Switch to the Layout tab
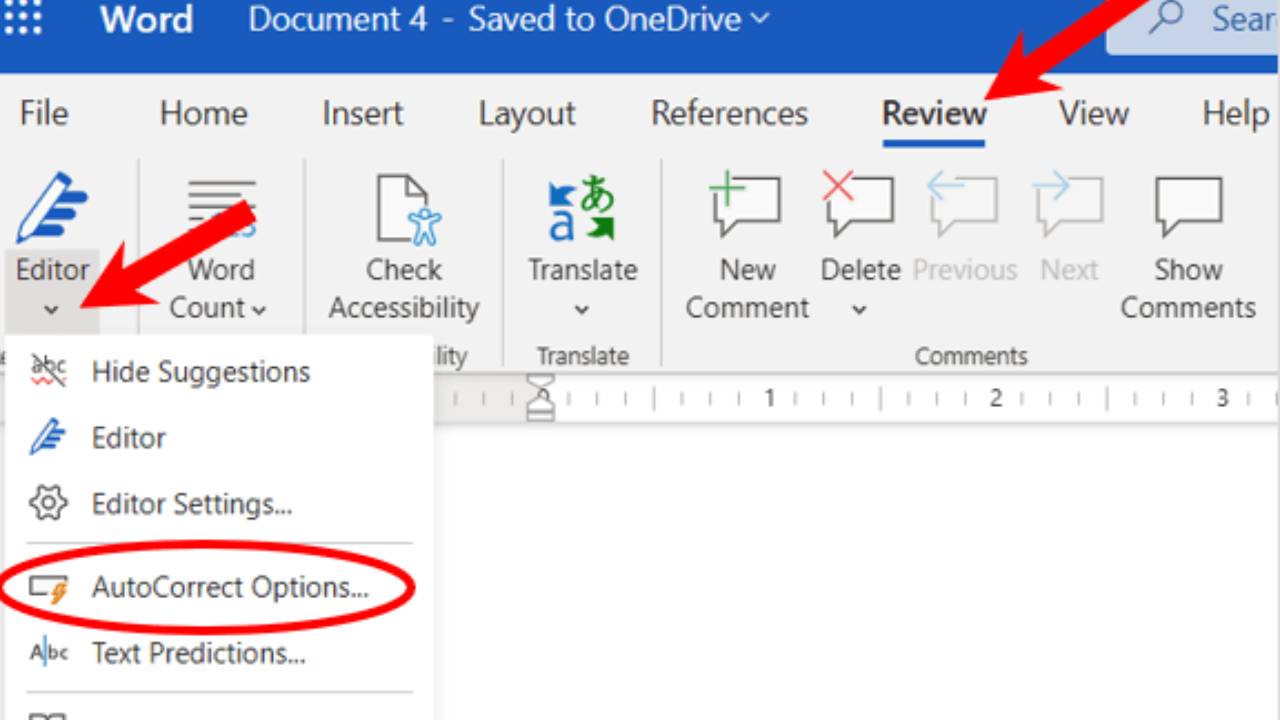 [x=527, y=113]
